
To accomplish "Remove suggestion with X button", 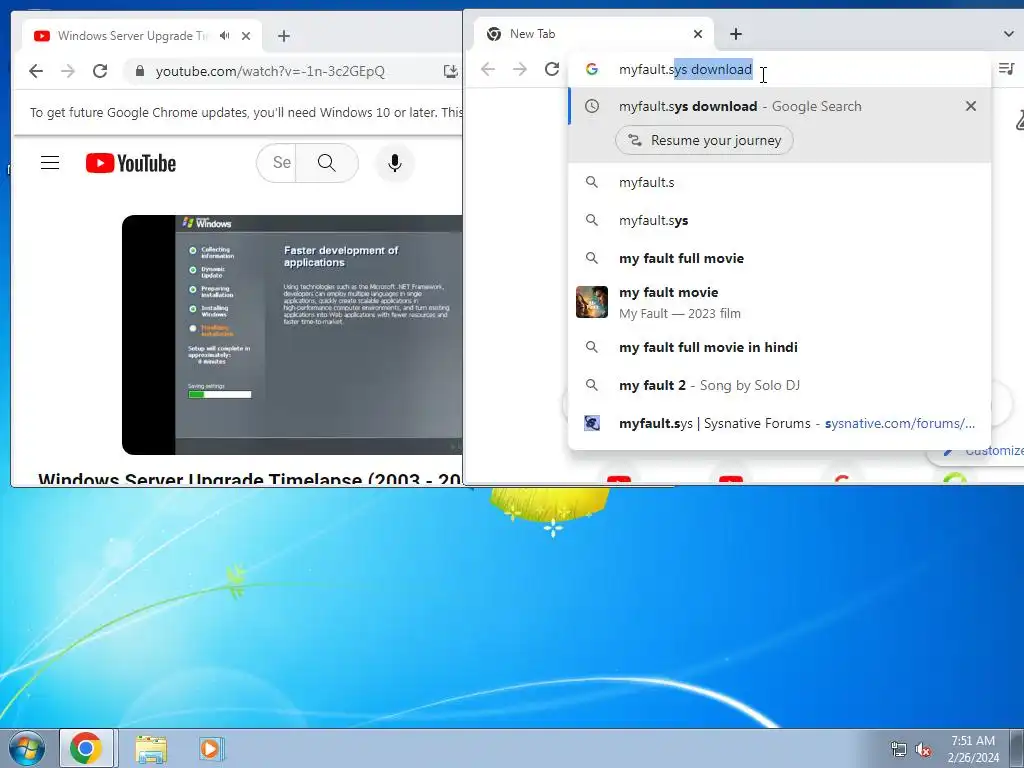I will pos(971,106).
